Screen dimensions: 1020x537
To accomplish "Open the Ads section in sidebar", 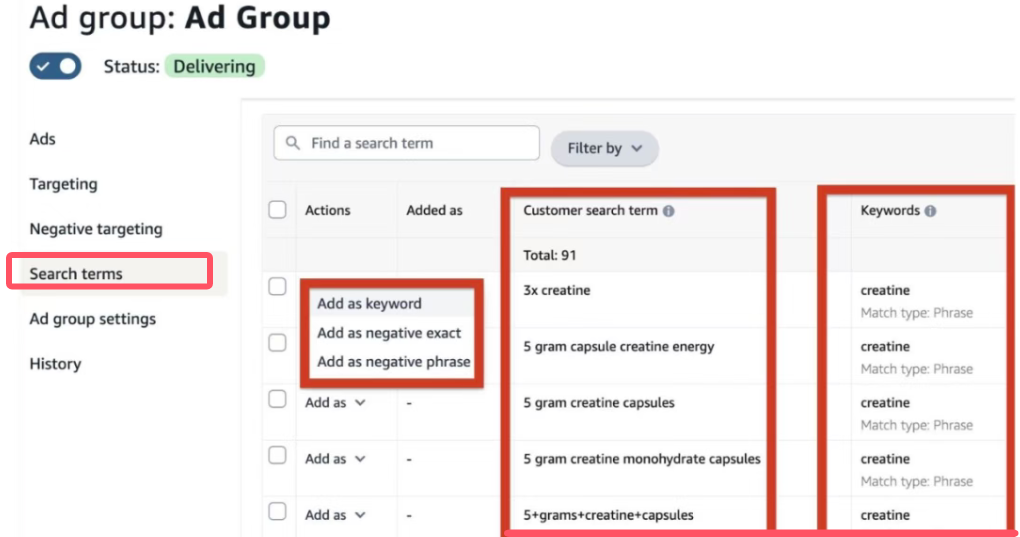I will tap(43, 139).
